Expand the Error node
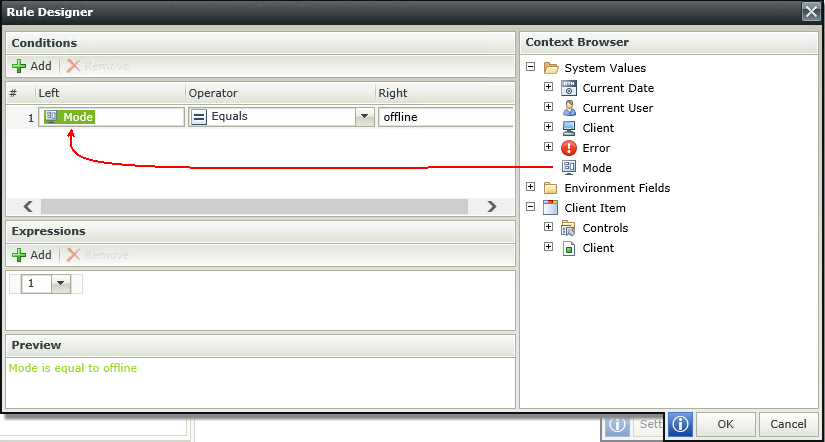 pos(548,147)
